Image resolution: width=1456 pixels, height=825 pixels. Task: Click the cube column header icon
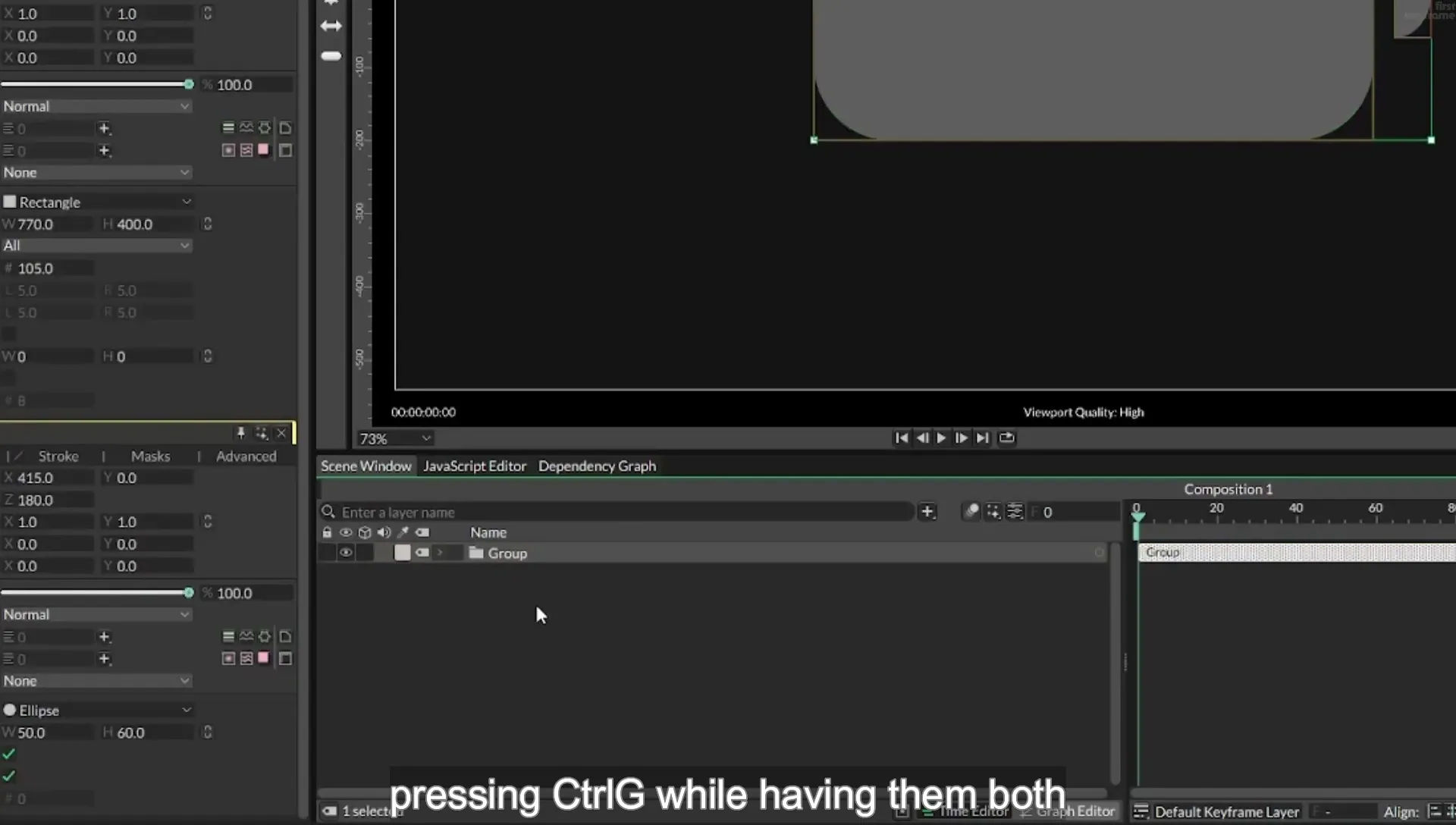pyautogui.click(x=365, y=532)
